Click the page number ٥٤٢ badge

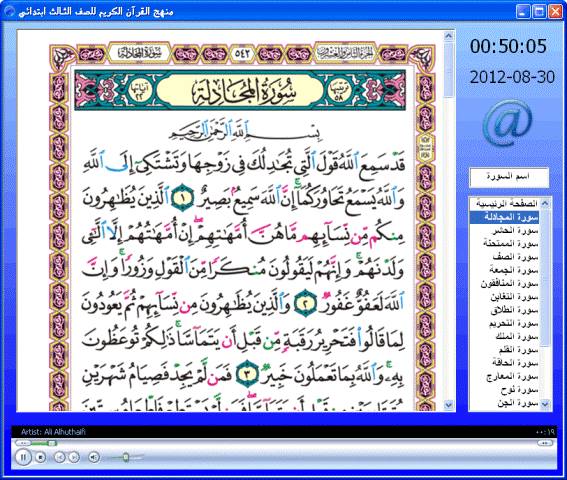tap(242, 54)
